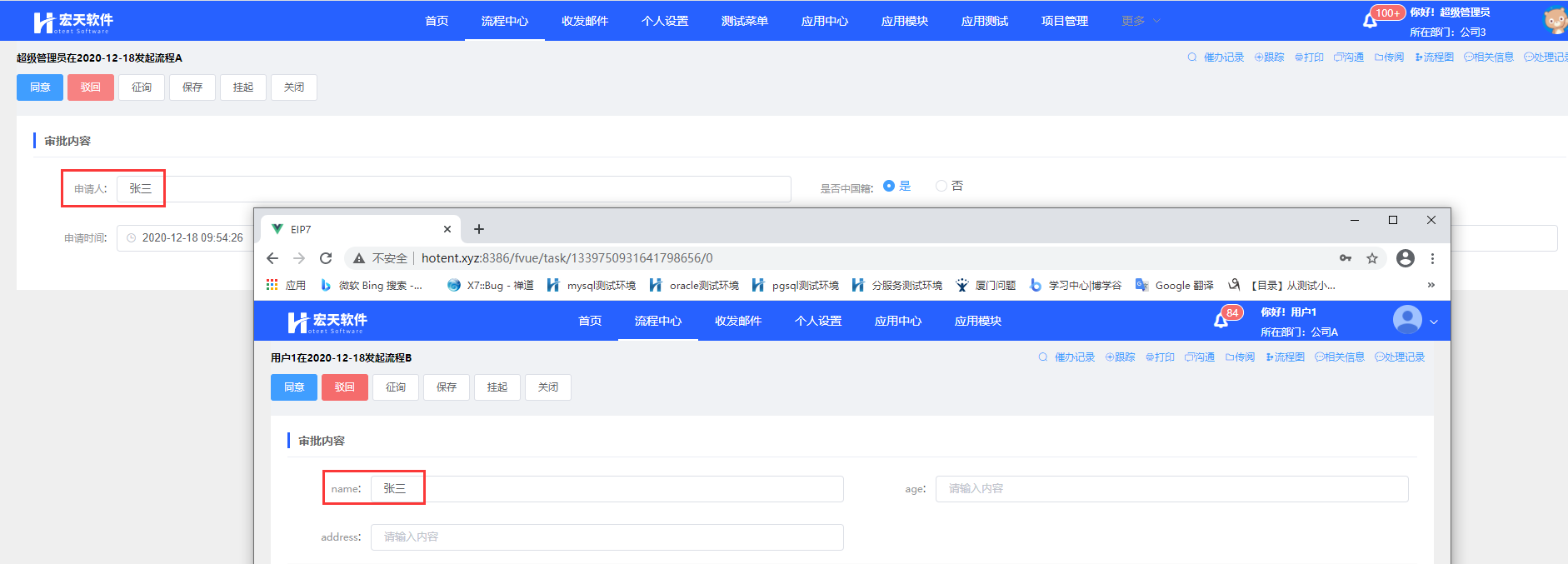Click 驳回 button in front window
The width and height of the screenshot is (1568, 564).
(345, 387)
